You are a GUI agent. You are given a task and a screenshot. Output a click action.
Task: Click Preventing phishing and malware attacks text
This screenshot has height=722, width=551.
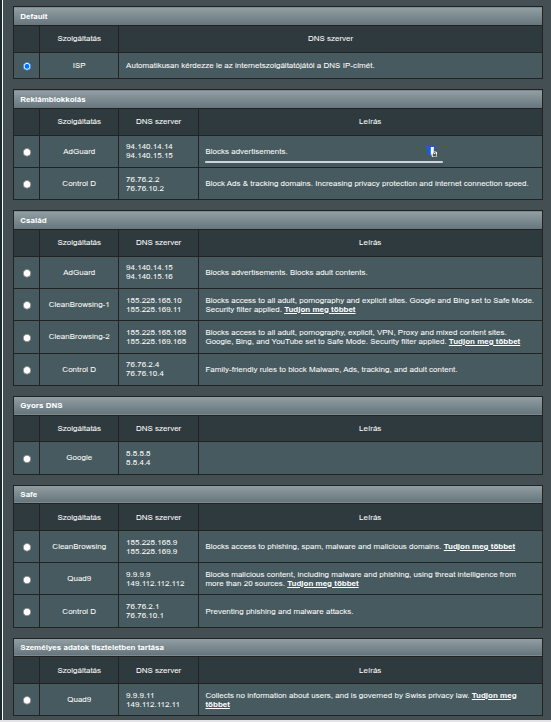(279, 611)
